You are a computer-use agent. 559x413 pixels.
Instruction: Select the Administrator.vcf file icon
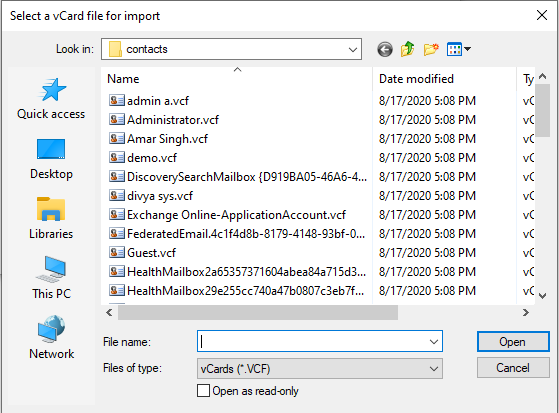point(117,119)
